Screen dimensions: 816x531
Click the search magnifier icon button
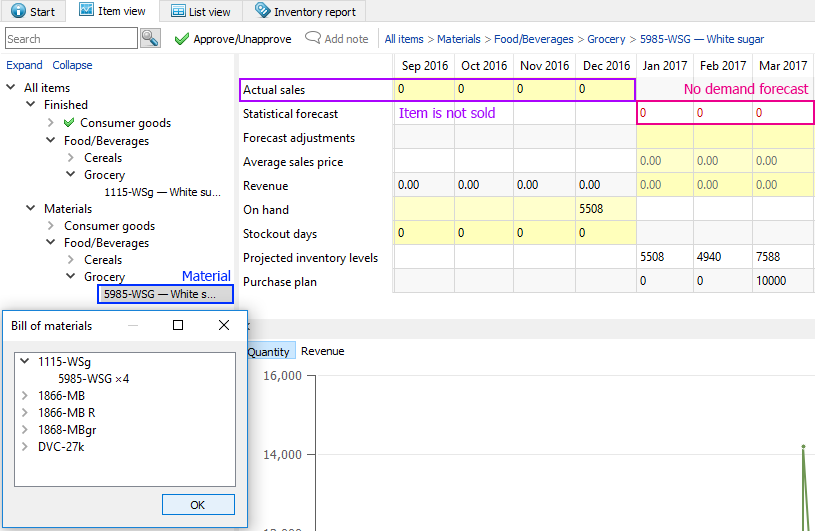click(150, 39)
